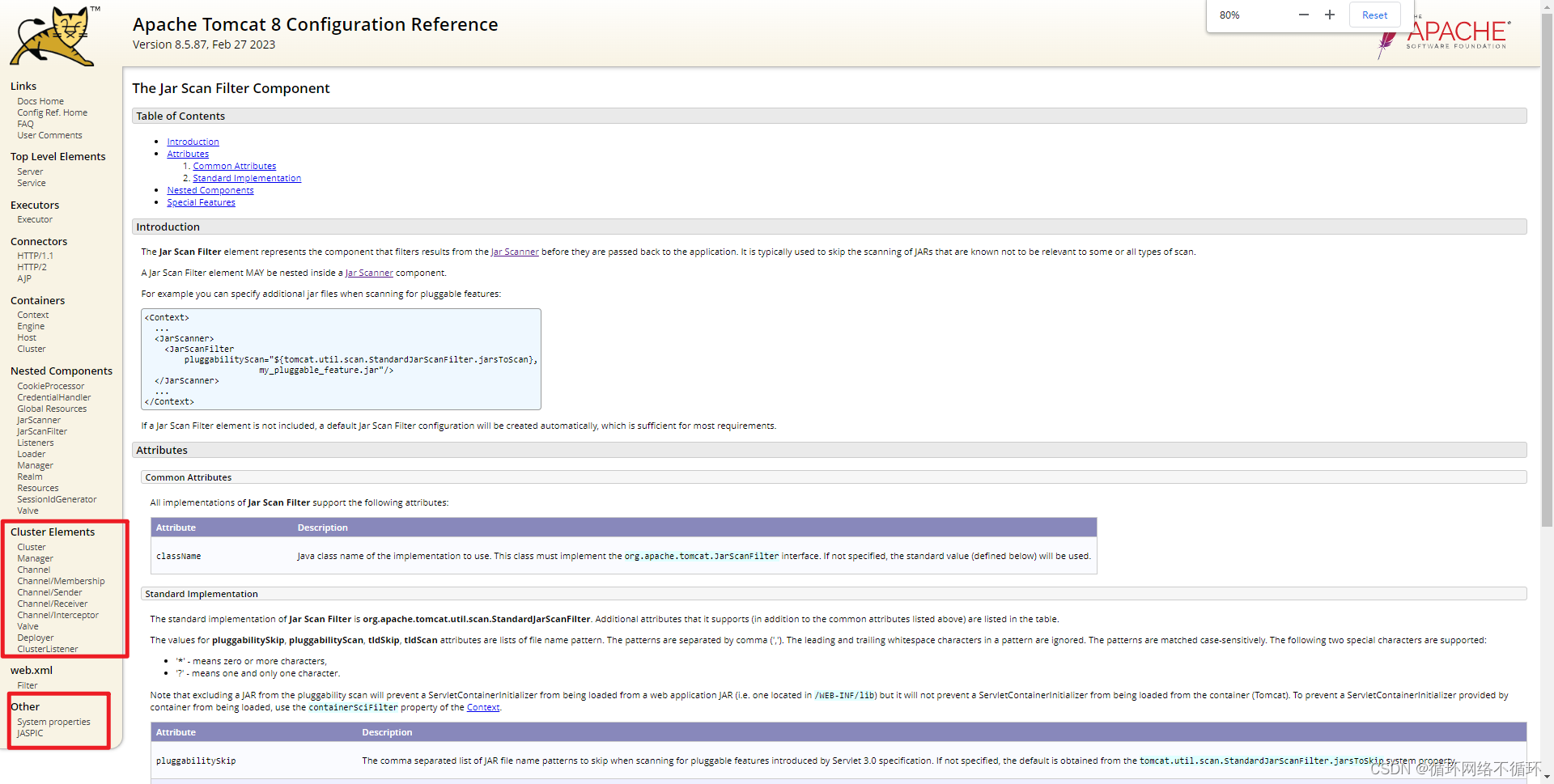This screenshot has height=784, width=1554.
Task: Open Loader sidebar link
Action: click(32, 454)
